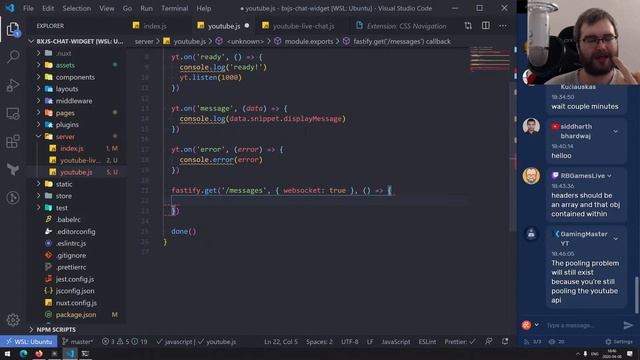Switch to VS Code taskbar icon
Viewport: 640px width, 360px height.
click(x=70, y=353)
